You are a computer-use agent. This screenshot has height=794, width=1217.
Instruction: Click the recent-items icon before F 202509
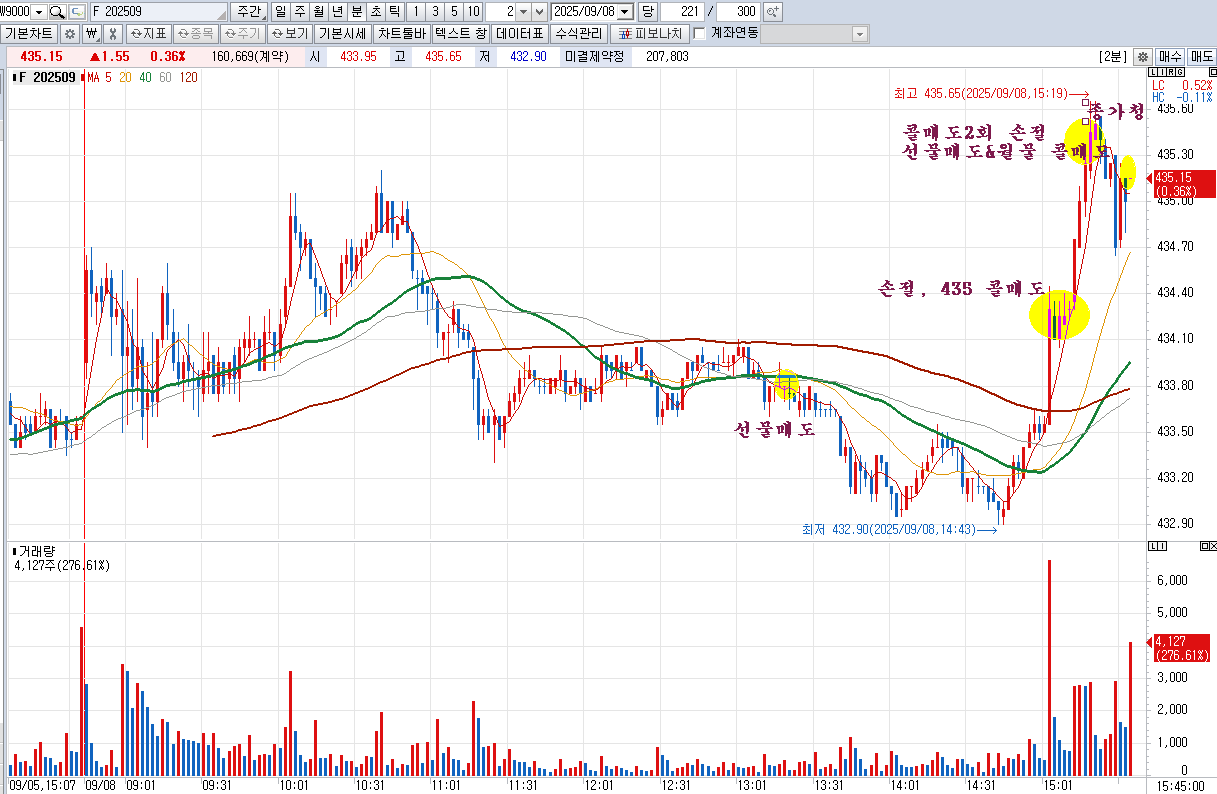tap(77, 12)
